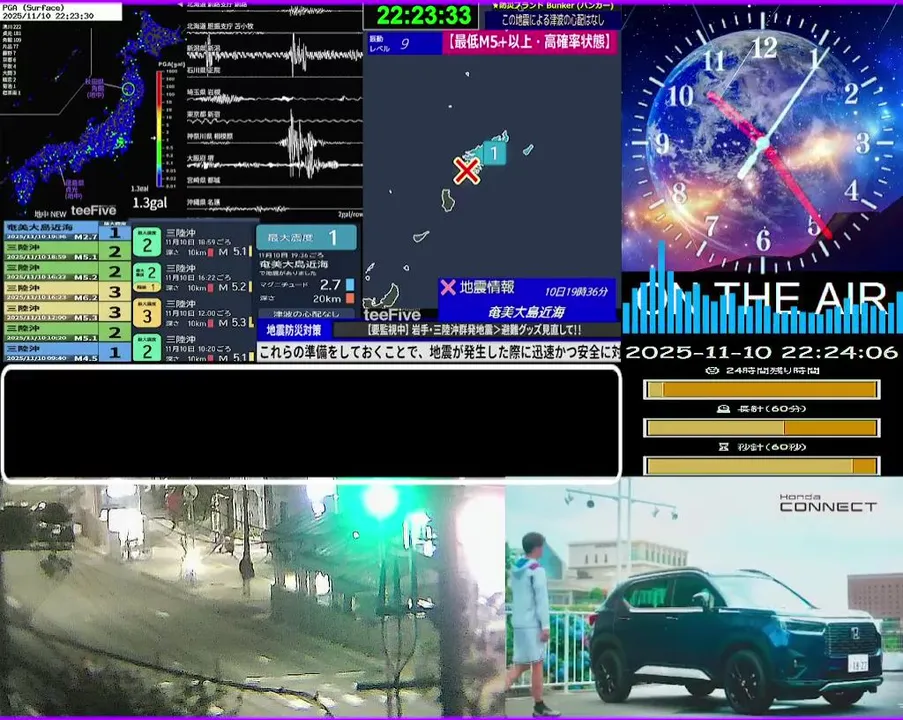
Task: Select the 三陸沖 M5.1 18:59 colored row
Action: [x=67, y=251]
